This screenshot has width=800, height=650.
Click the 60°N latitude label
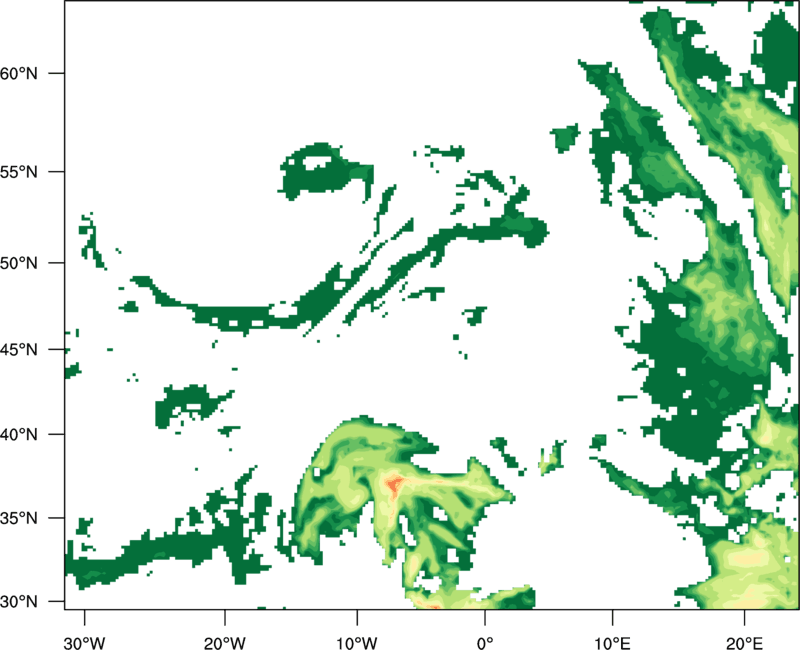[x=18, y=73]
